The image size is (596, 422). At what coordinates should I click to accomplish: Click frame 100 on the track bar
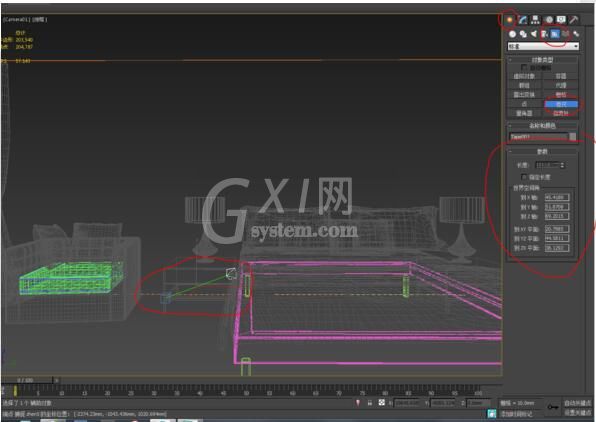point(478,393)
